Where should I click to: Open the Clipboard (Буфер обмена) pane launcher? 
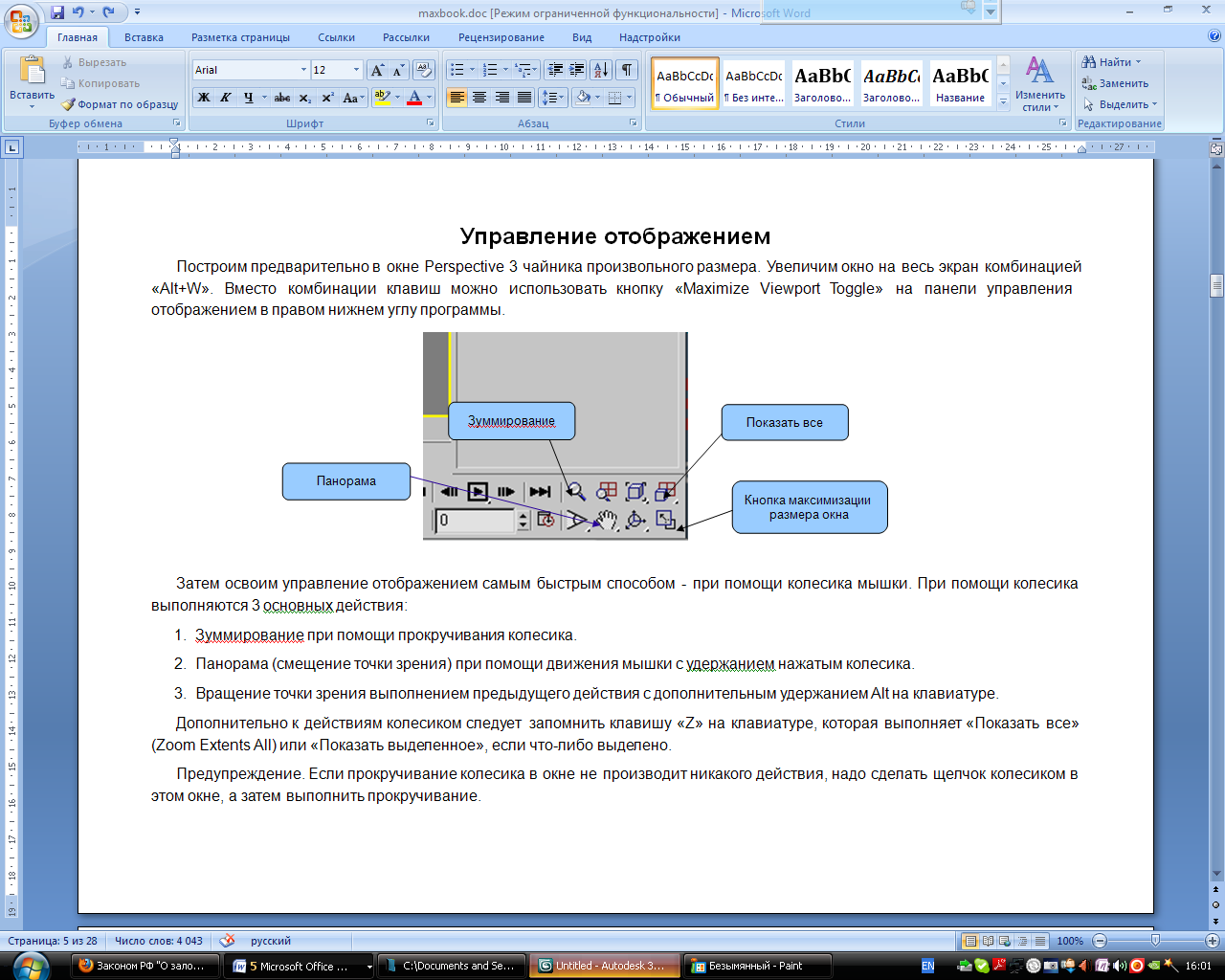pos(177,123)
